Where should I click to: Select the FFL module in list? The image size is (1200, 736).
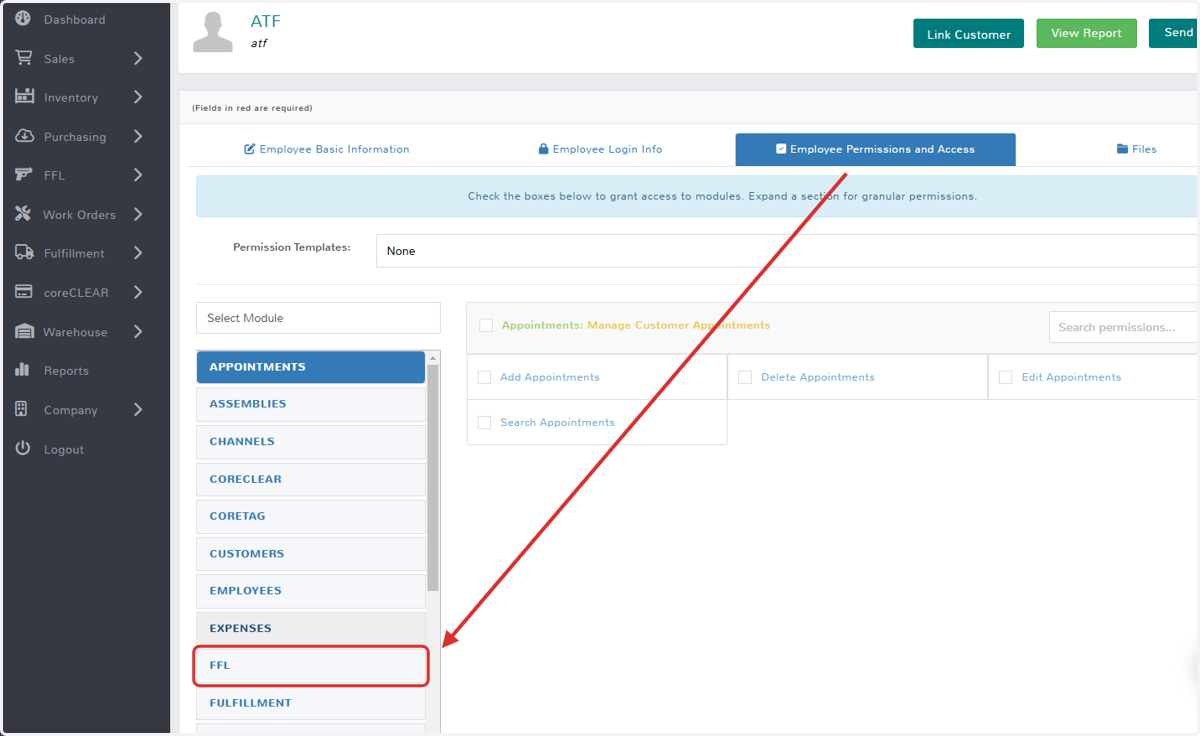tap(311, 665)
